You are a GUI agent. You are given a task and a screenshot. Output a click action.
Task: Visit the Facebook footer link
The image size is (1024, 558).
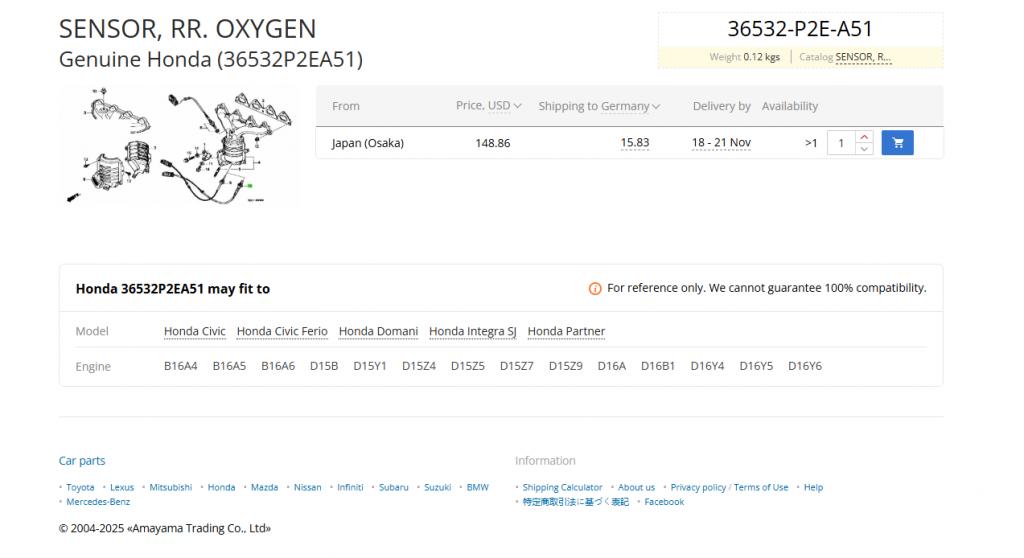[x=664, y=502]
